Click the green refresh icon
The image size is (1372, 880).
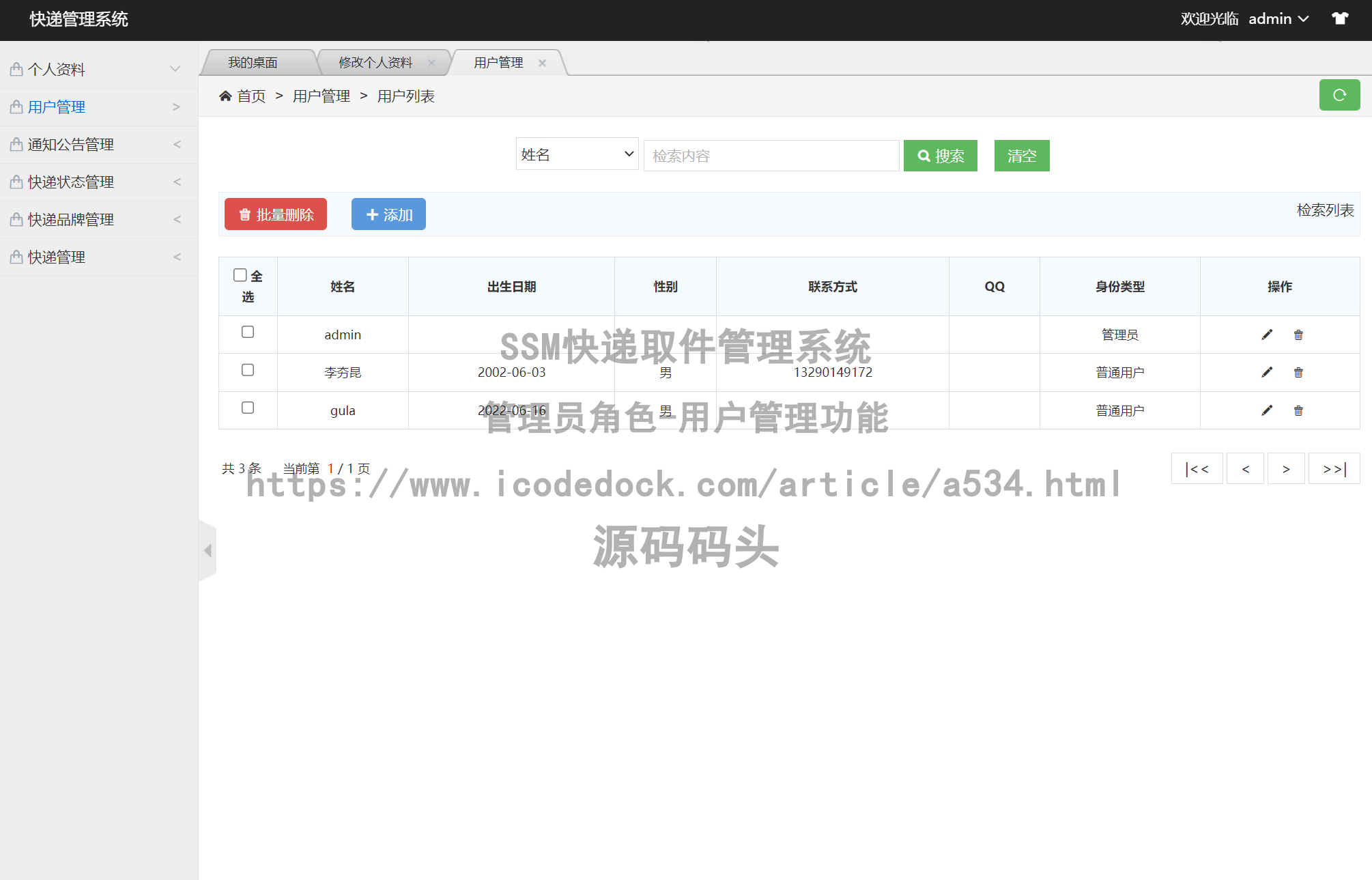(x=1339, y=95)
